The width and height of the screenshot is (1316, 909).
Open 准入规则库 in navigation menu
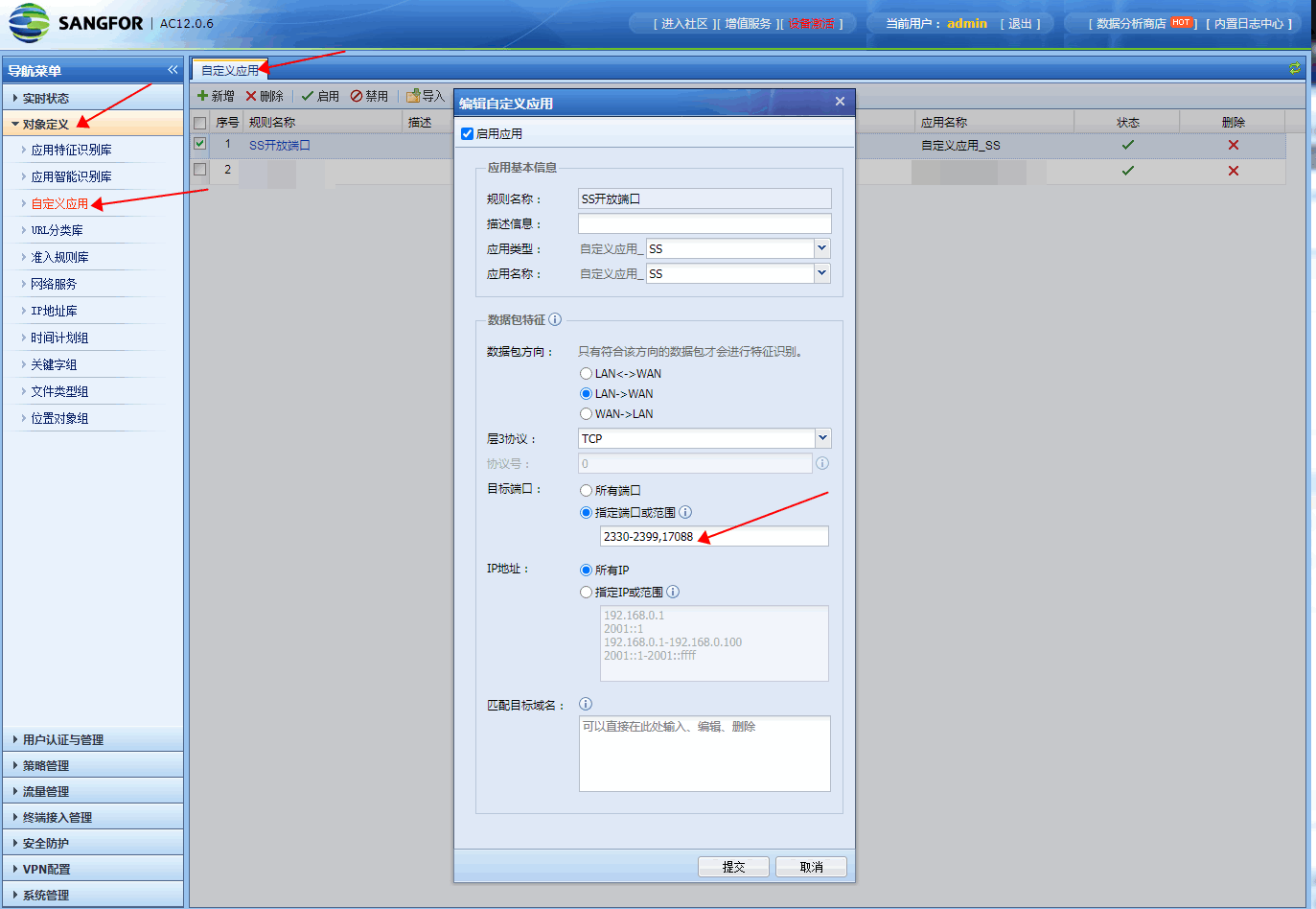click(59, 257)
